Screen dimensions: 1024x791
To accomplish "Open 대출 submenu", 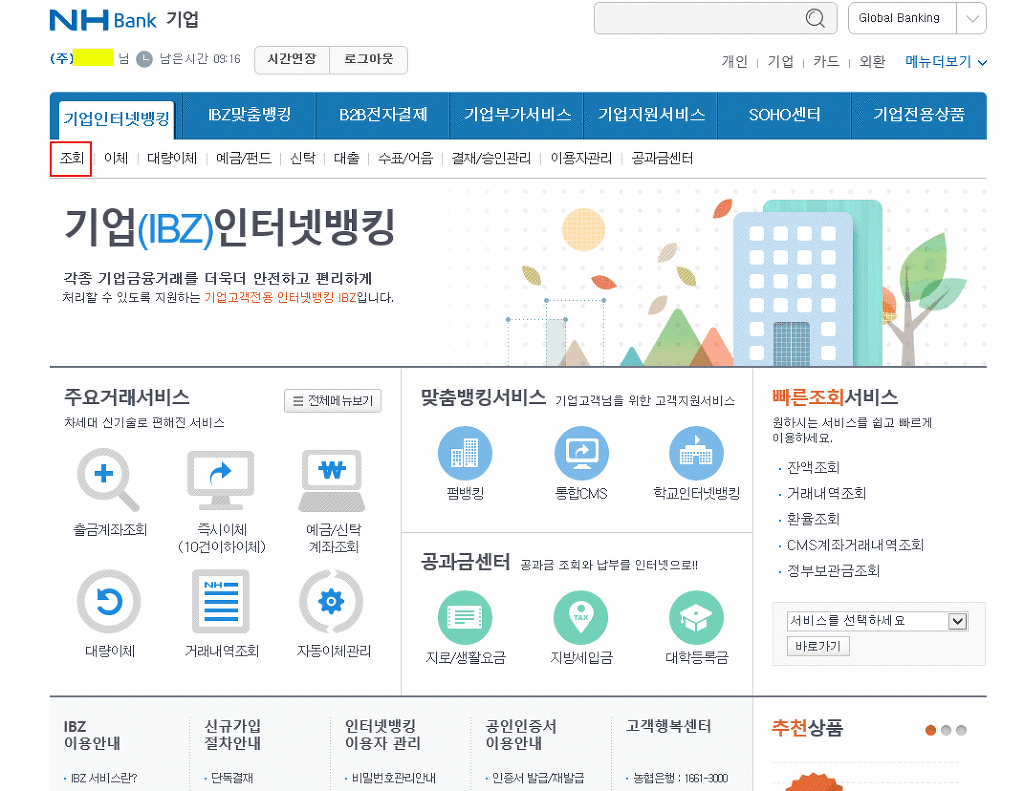I will coord(346,159).
